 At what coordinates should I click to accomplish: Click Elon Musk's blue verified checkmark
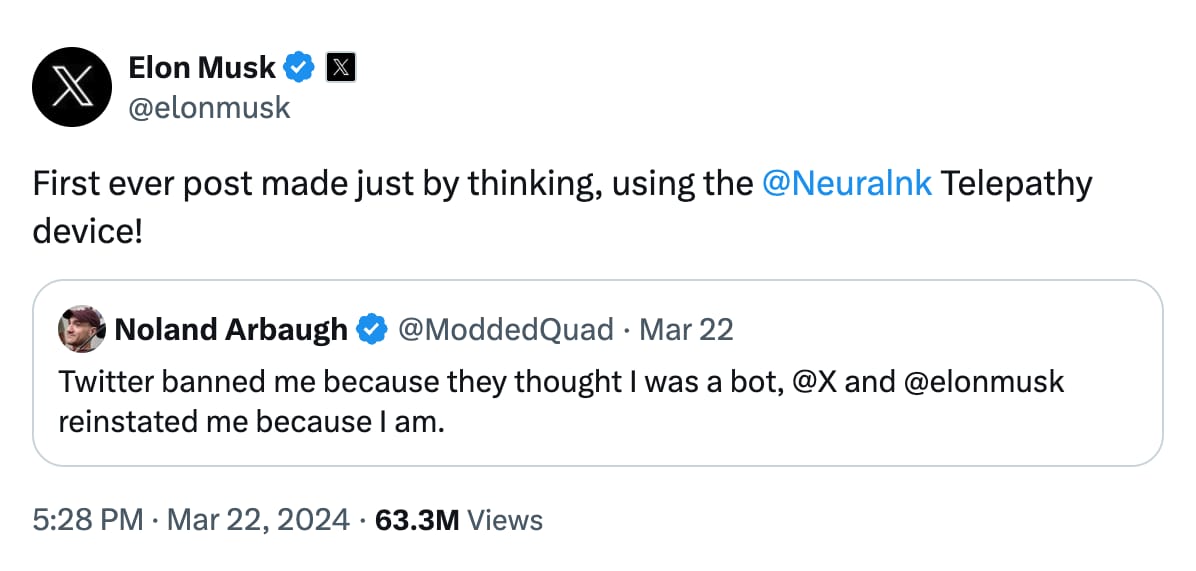[x=300, y=67]
